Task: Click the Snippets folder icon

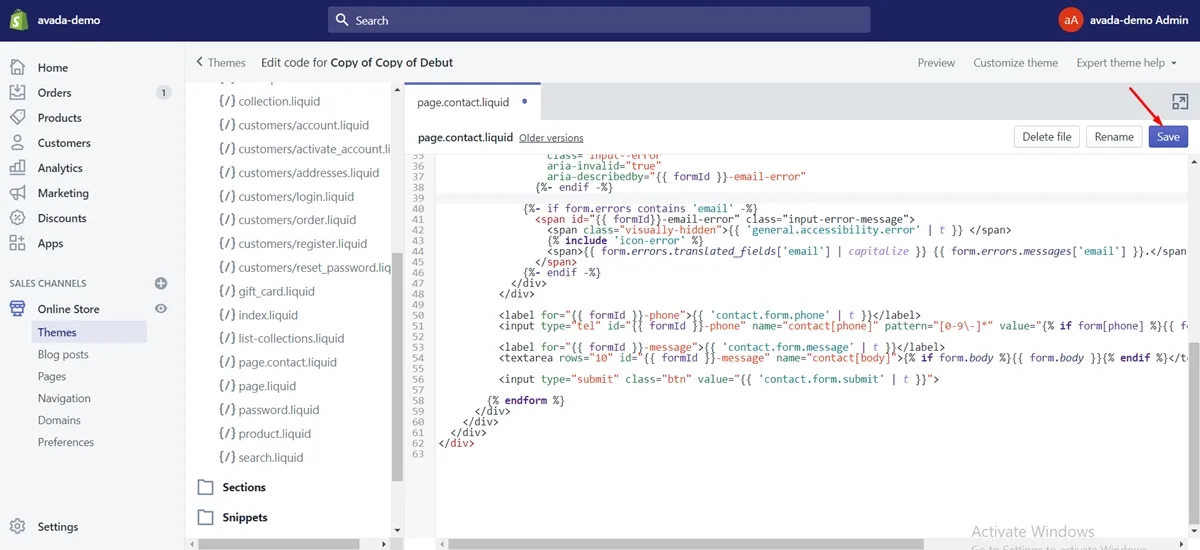Action: pos(206,518)
